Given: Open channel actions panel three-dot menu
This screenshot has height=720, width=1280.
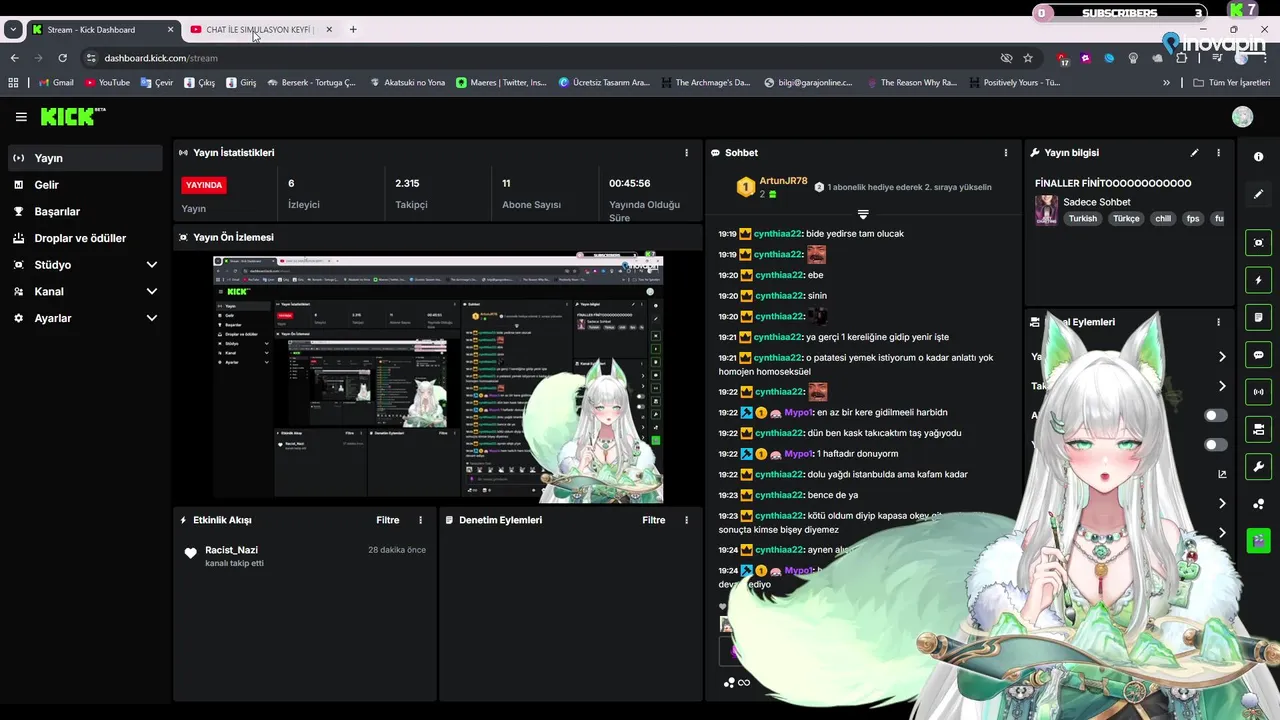Looking at the screenshot, I should pos(1218,322).
